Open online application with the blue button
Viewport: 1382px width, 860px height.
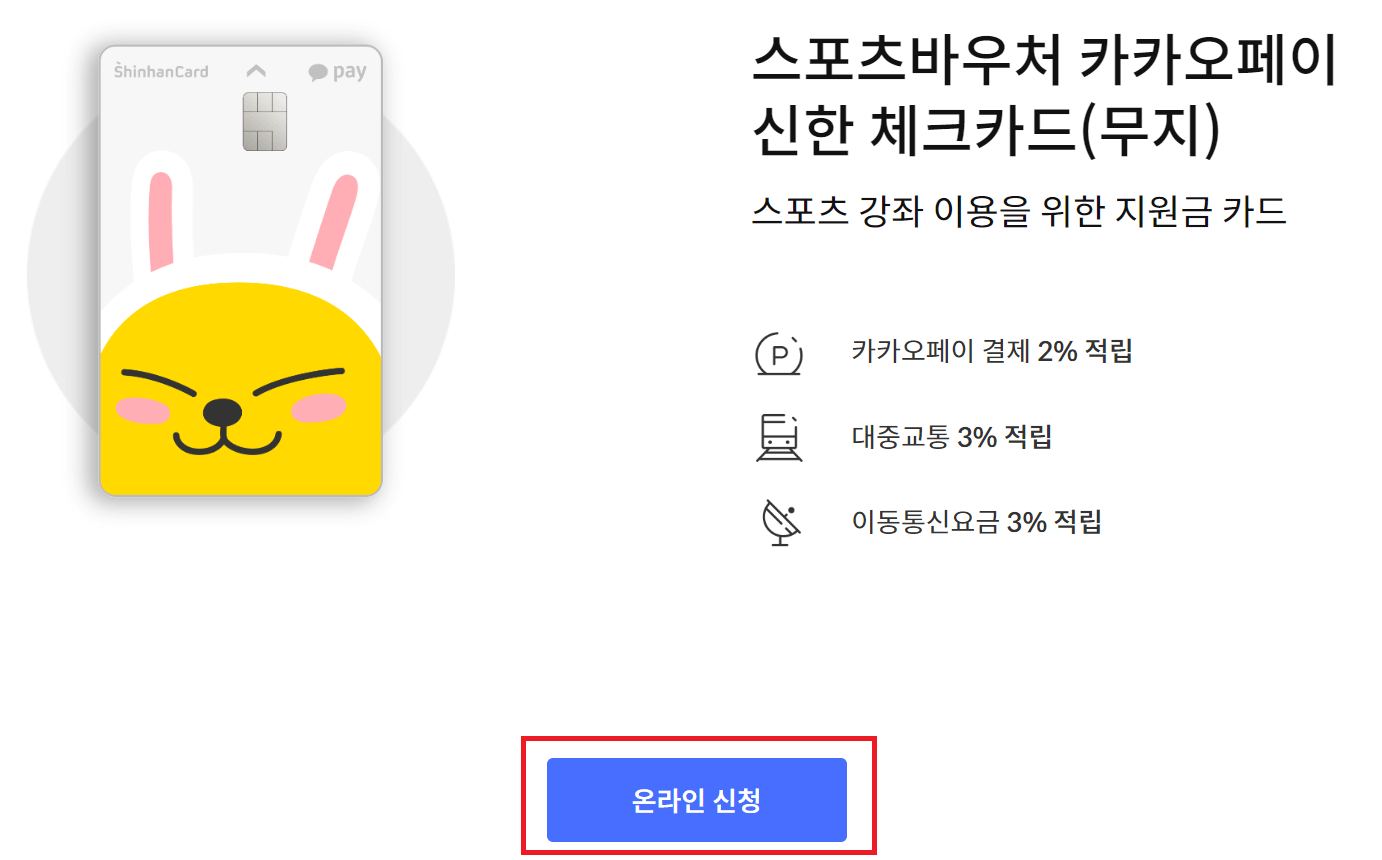(696, 799)
